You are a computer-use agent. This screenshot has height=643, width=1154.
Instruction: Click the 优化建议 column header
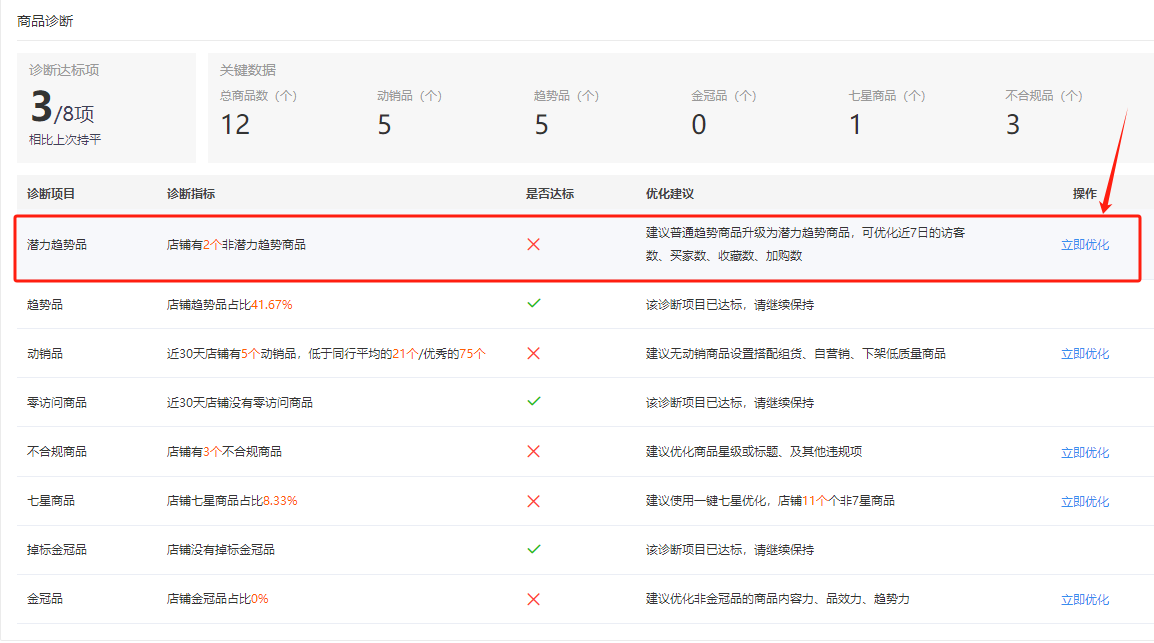click(670, 193)
